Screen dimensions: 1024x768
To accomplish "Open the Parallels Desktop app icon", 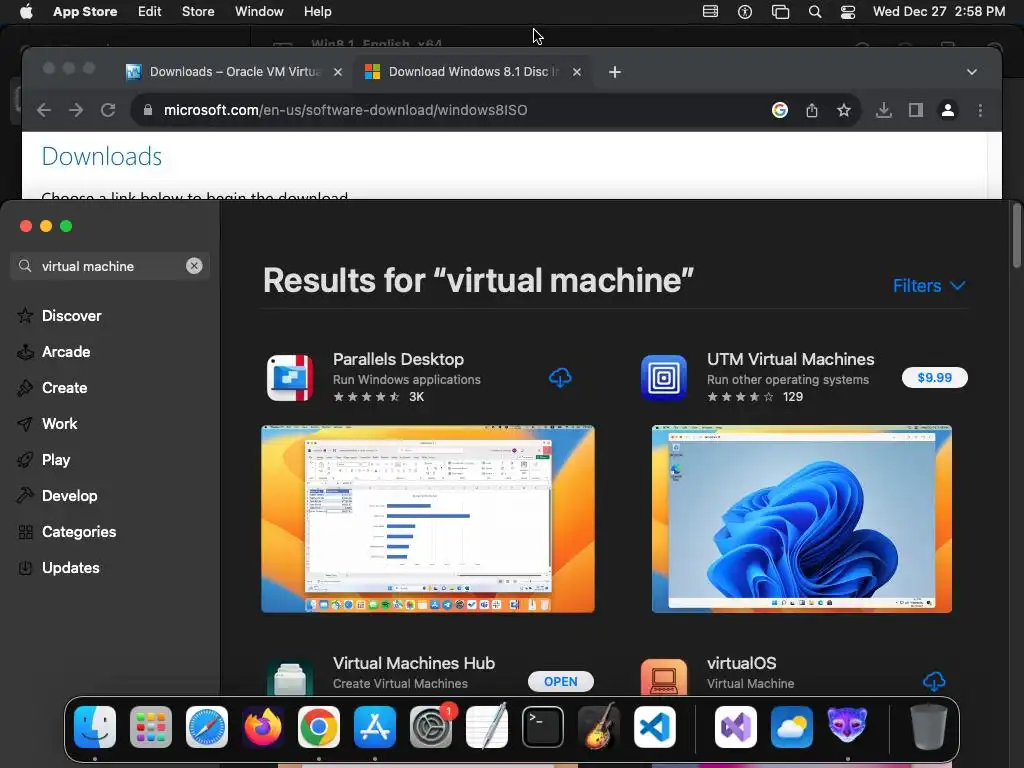I will click(x=290, y=377).
